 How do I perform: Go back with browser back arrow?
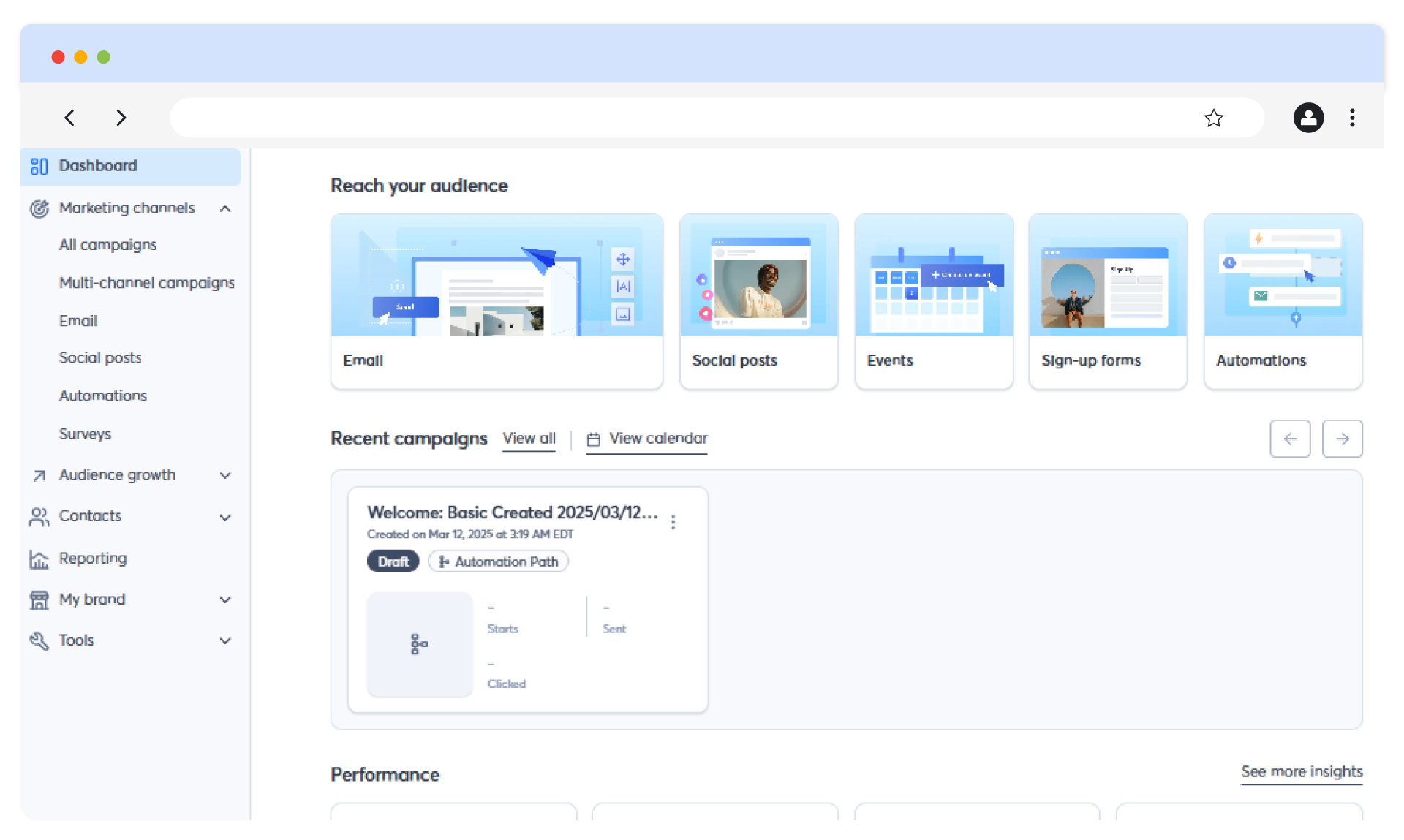(69, 118)
